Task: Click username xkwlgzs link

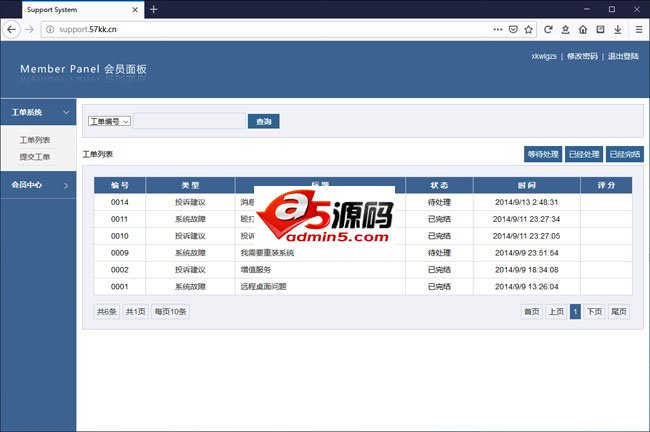Action: click(x=544, y=56)
